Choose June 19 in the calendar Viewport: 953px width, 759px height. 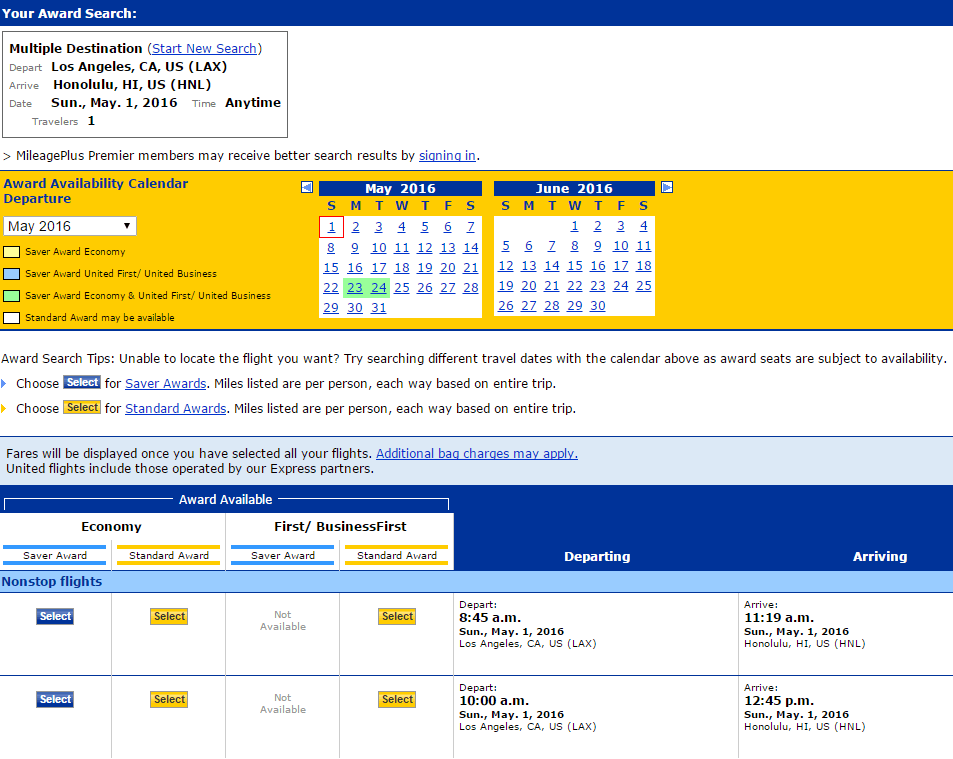(x=506, y=286)
